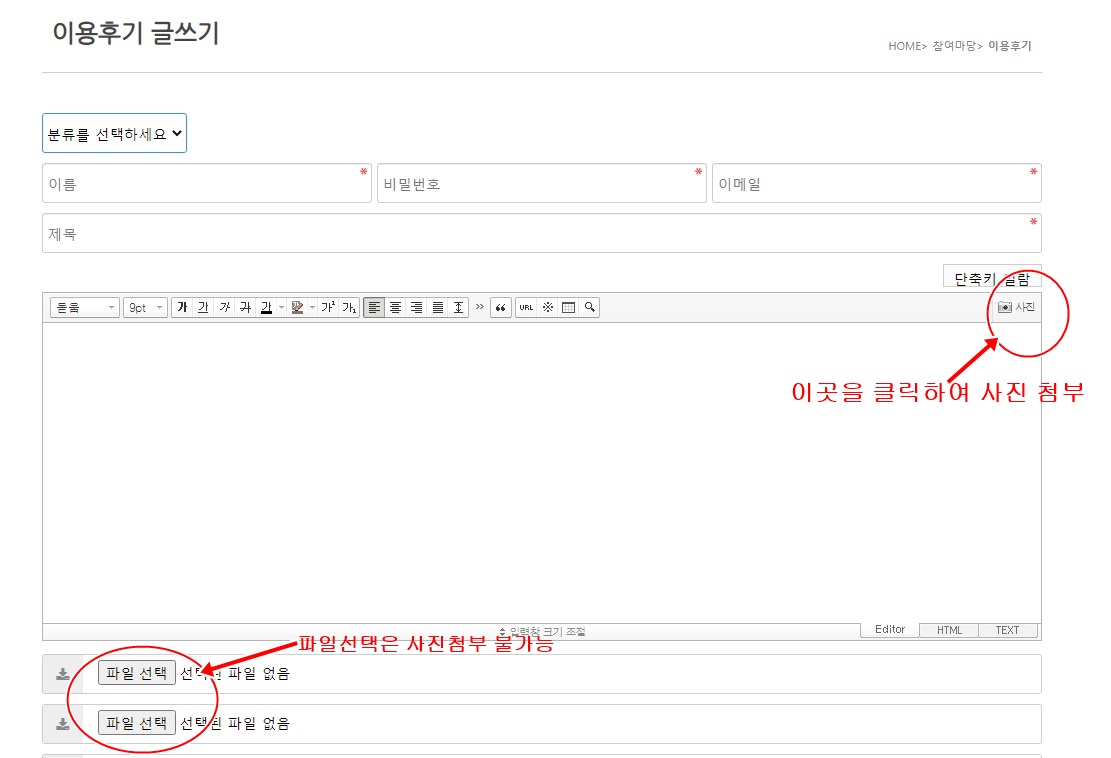
Task: Click the 단축키 일람 shortcut list button
Action: click(992, 277)
